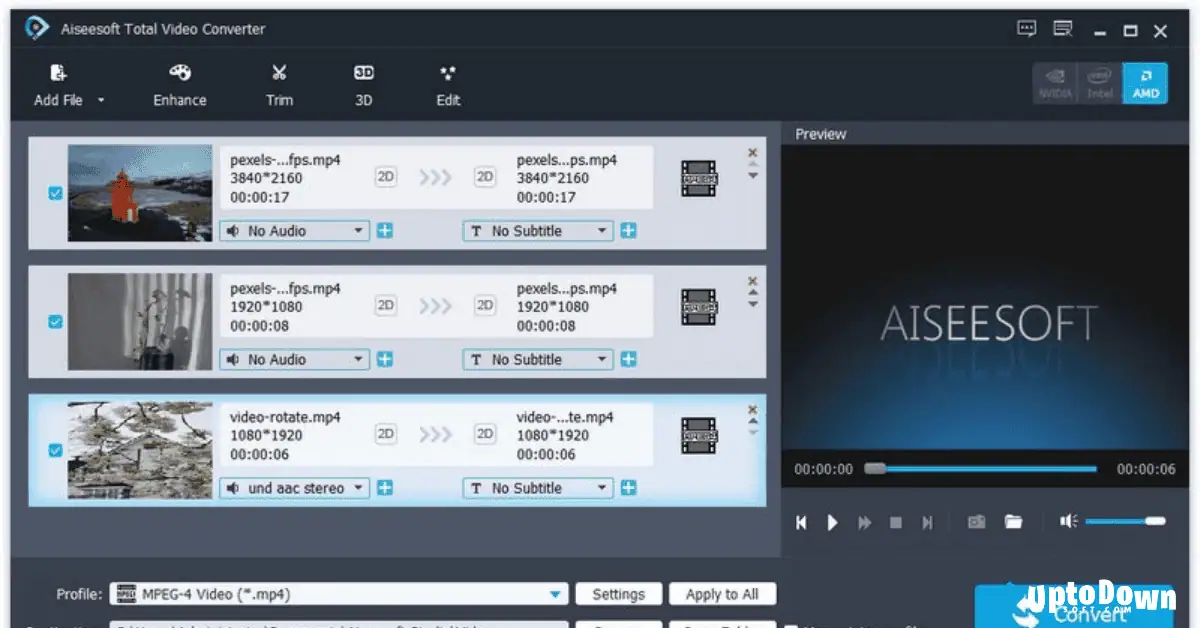The height and width of the screenshot is (628, 1200).
Task: Switch acceleration to Intel
Action: [1100, 83]
